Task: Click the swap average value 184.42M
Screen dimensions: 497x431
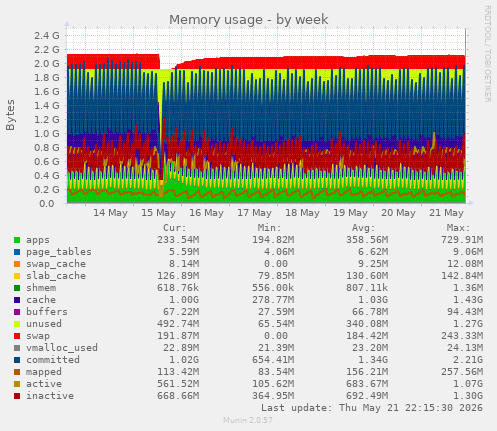Action: click(367, 336)
